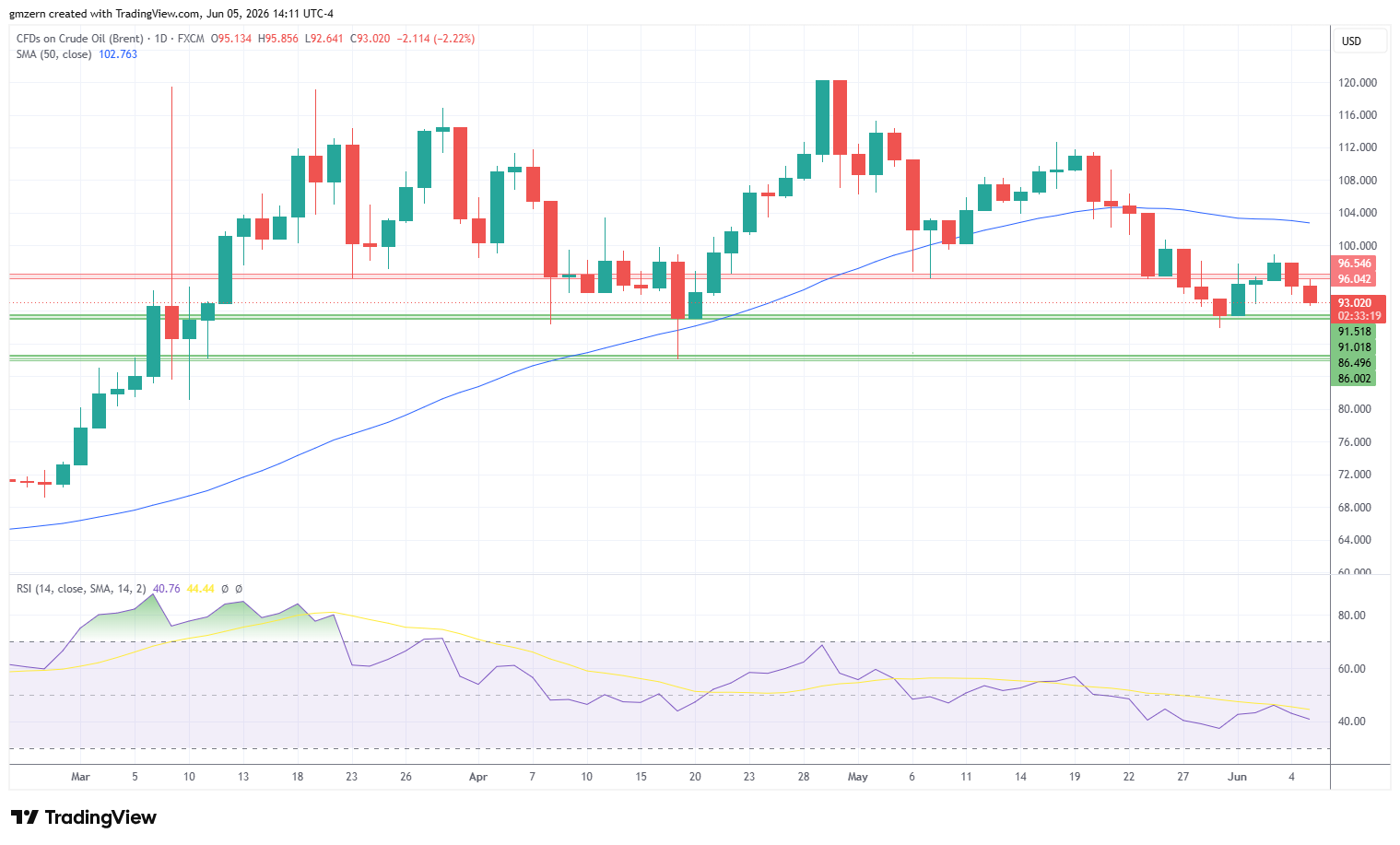The height and width of the screenshot is (845, 1400).
Task: Click the Apr label on the time axis
Action: [478, 777]
